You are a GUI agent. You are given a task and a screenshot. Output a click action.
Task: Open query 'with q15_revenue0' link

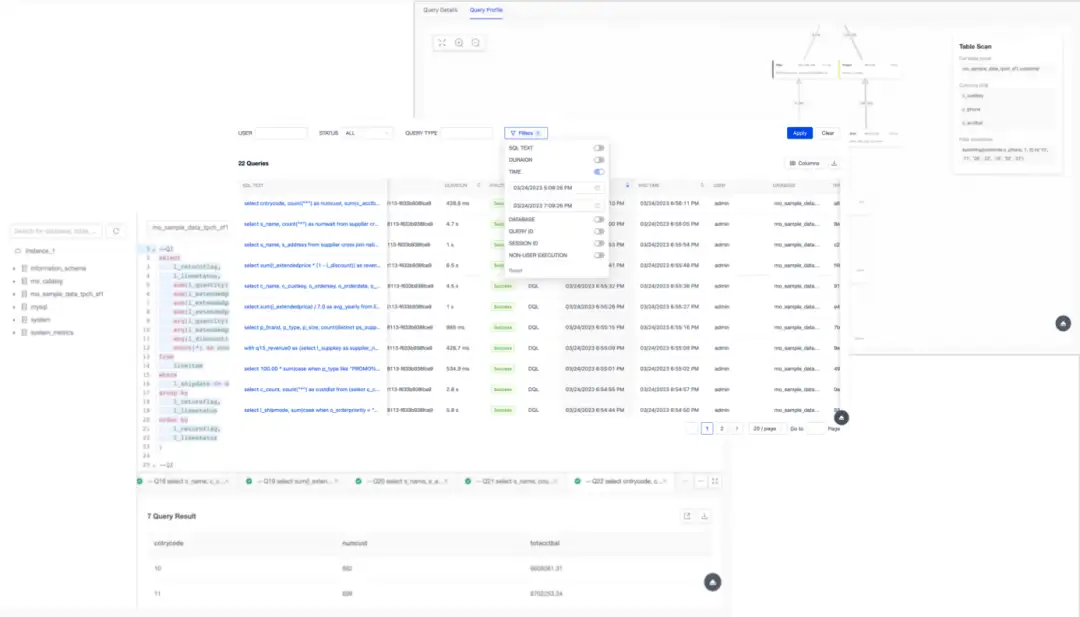pyautogui.click(x=311, y=348)
